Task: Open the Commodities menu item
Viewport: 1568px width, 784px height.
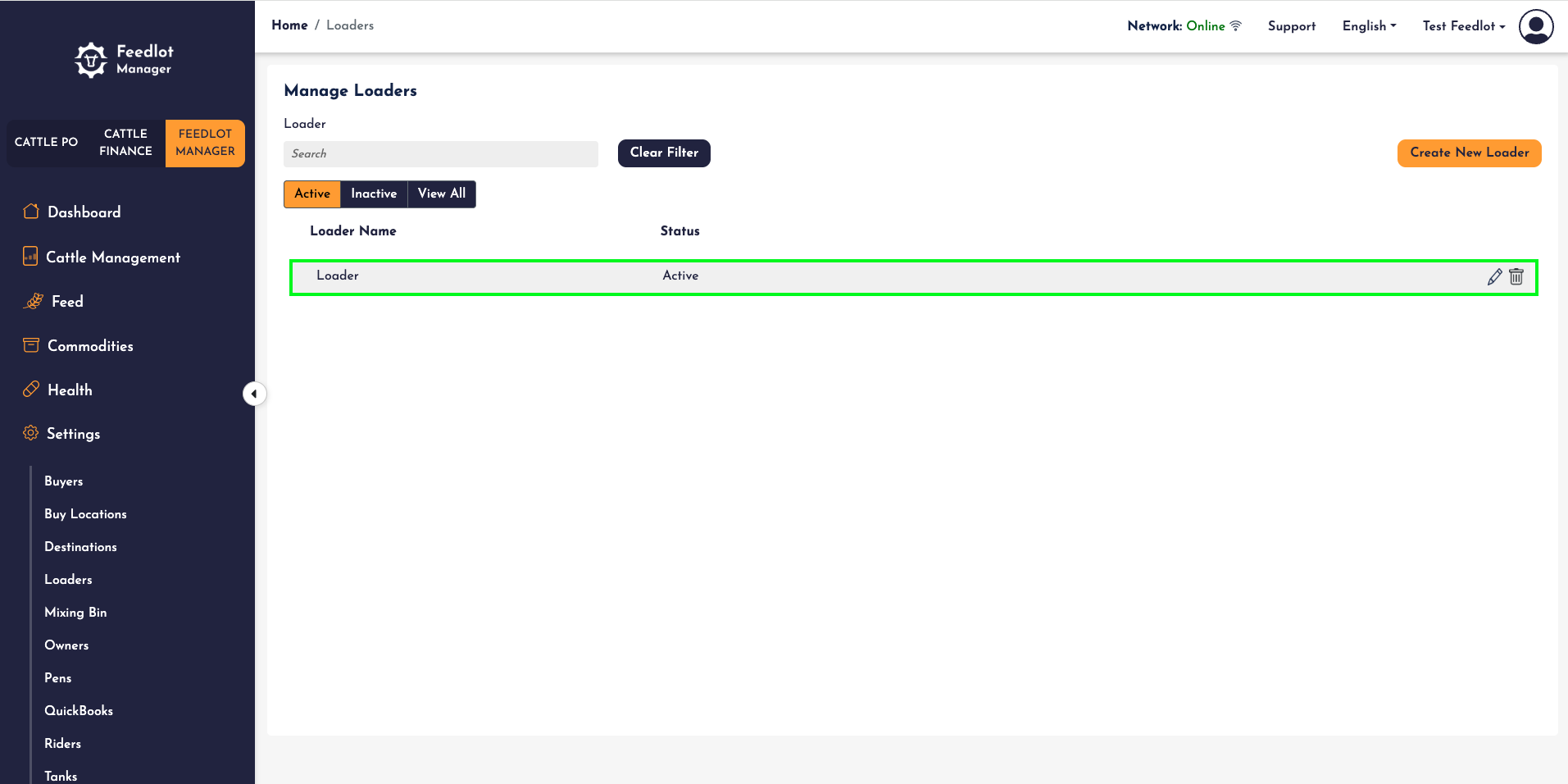Action: (90, 346)
